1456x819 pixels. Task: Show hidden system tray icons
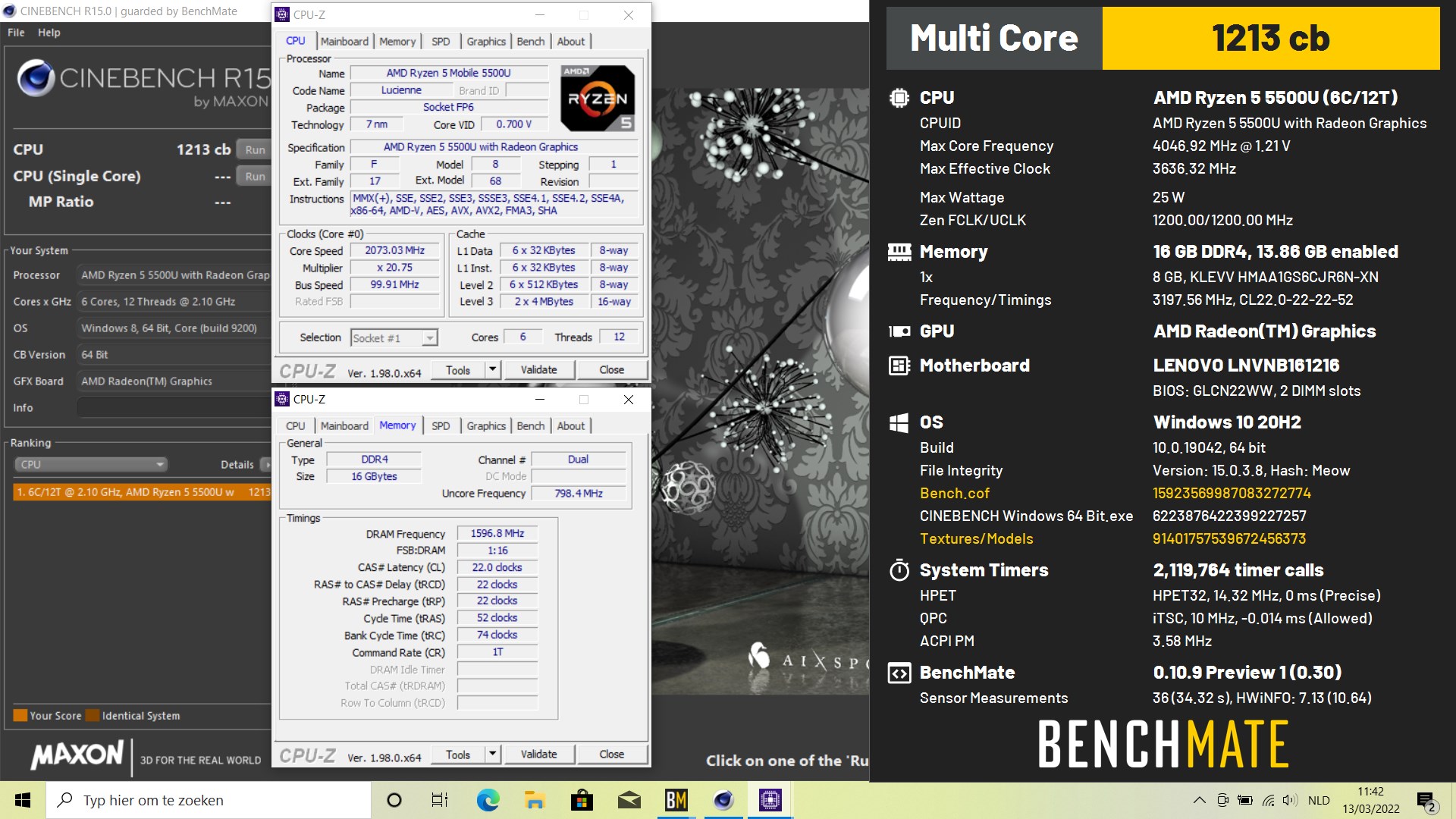click(x=1199, y=800)
